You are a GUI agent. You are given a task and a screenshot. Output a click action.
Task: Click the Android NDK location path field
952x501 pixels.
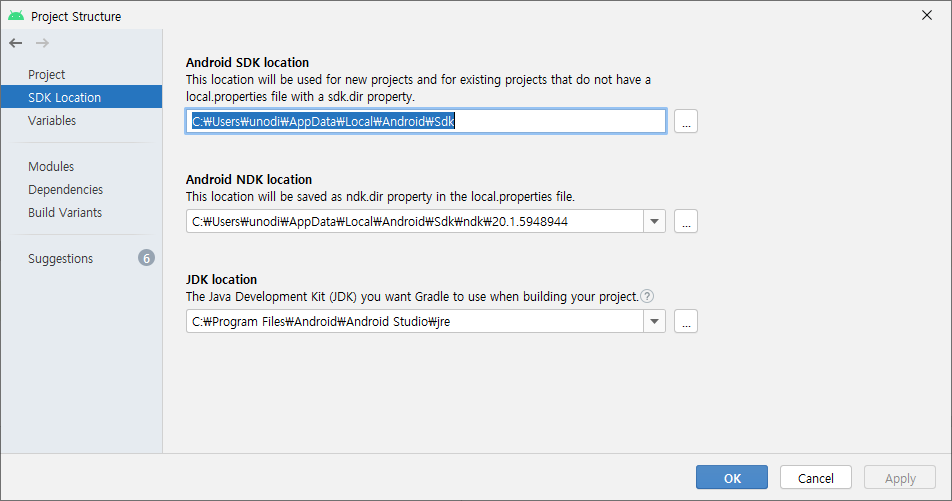tap(415, 222)
